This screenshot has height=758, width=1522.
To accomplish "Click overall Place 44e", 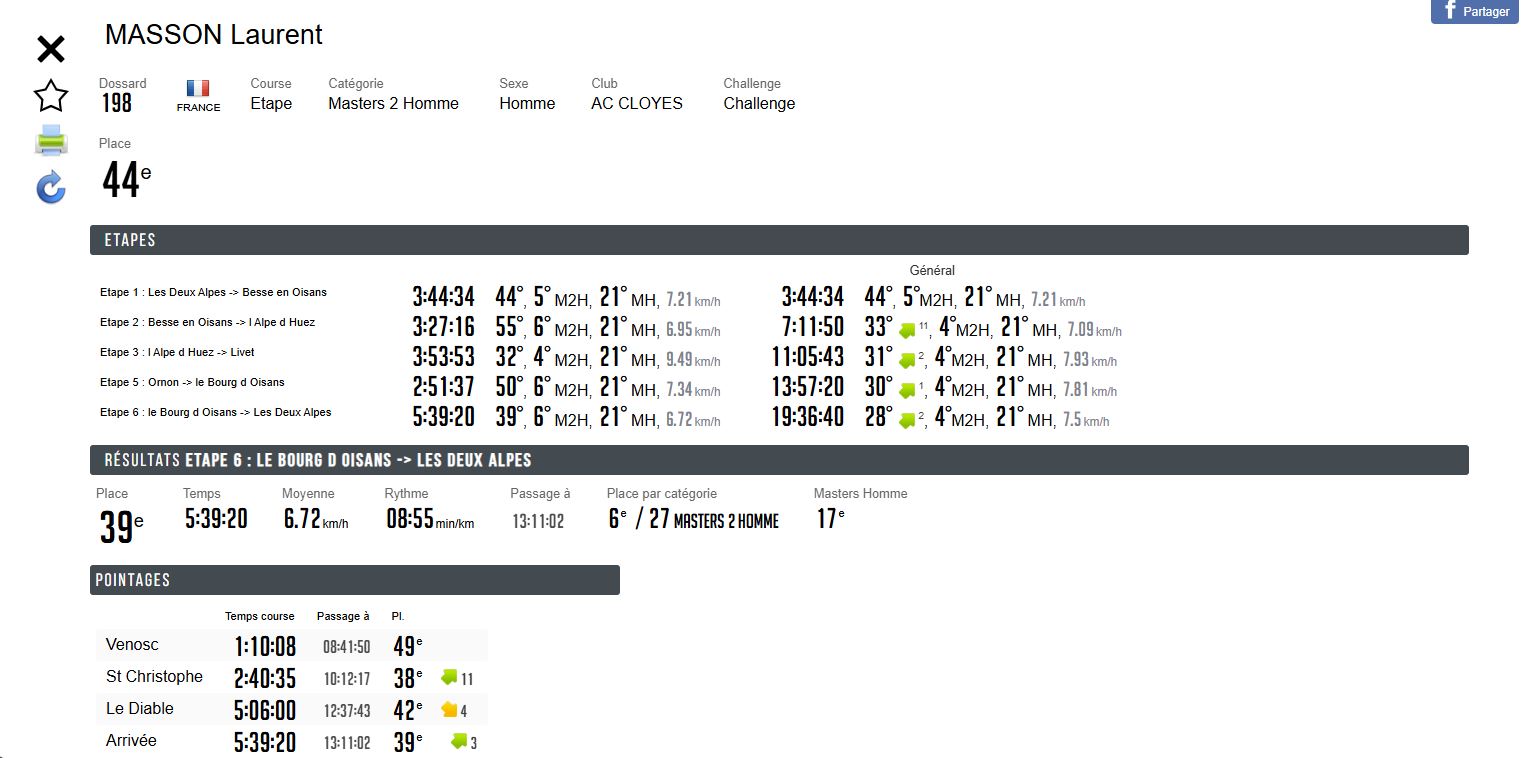I will tap(126, 180).
